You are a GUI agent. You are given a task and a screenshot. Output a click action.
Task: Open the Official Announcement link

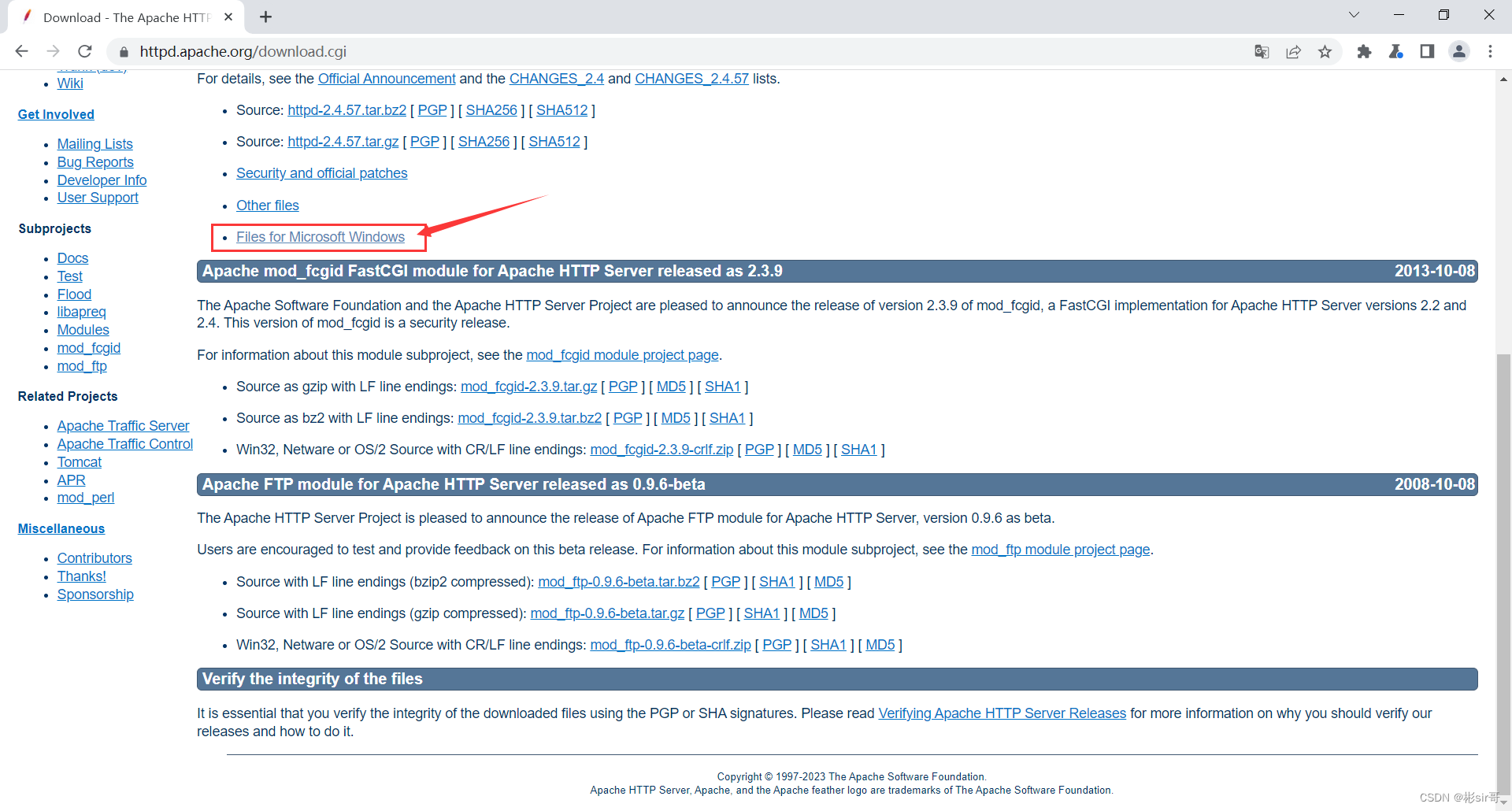coord(387,79)
